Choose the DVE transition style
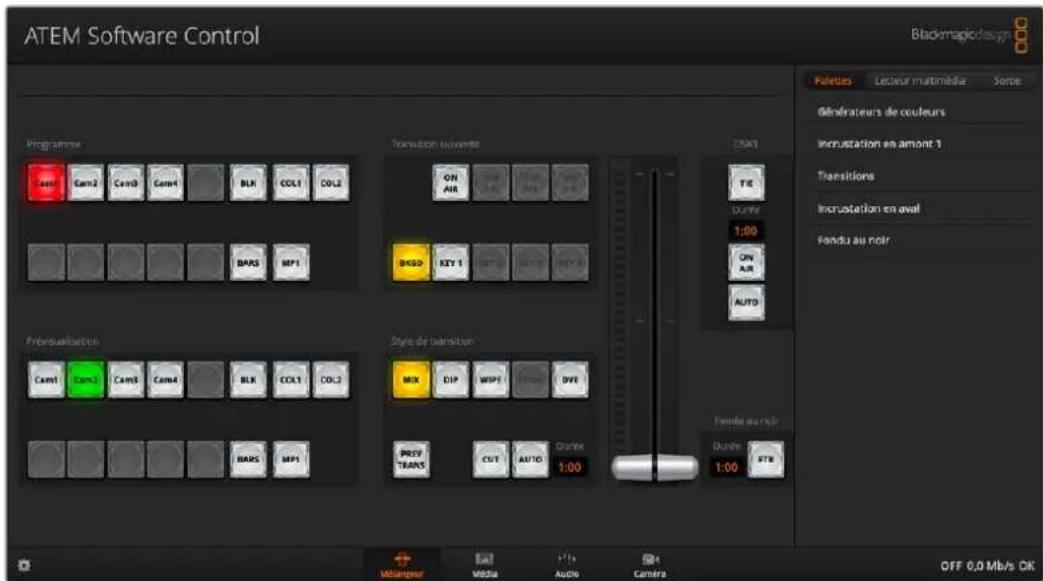The width and height of the screenshot is (1043, 581). (570, 379)
